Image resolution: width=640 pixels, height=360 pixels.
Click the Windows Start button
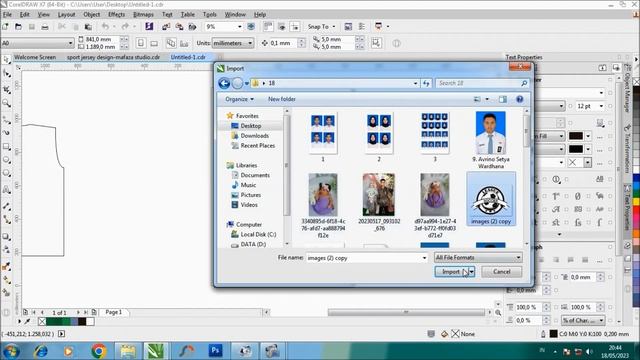point(11,351)
